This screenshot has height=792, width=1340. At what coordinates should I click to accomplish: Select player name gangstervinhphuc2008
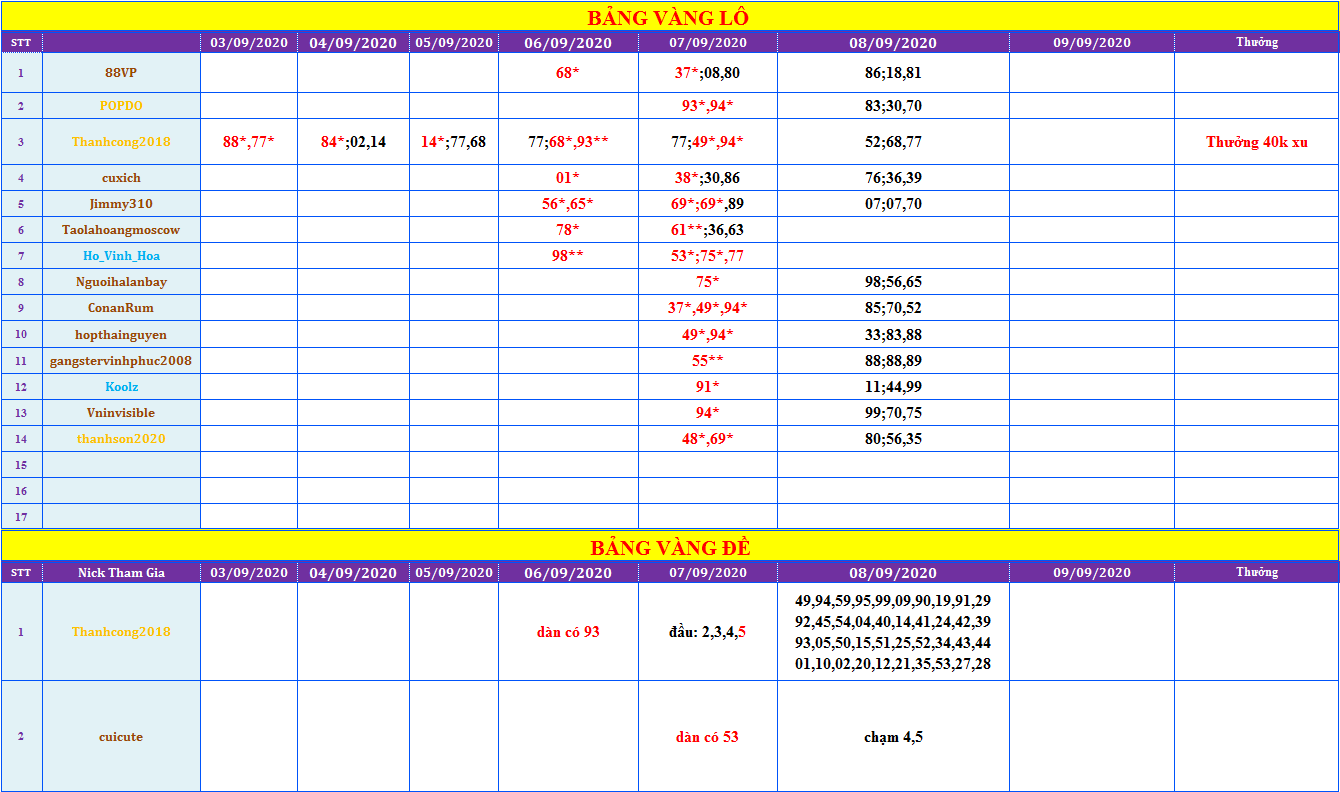click(x=121, y=360)
